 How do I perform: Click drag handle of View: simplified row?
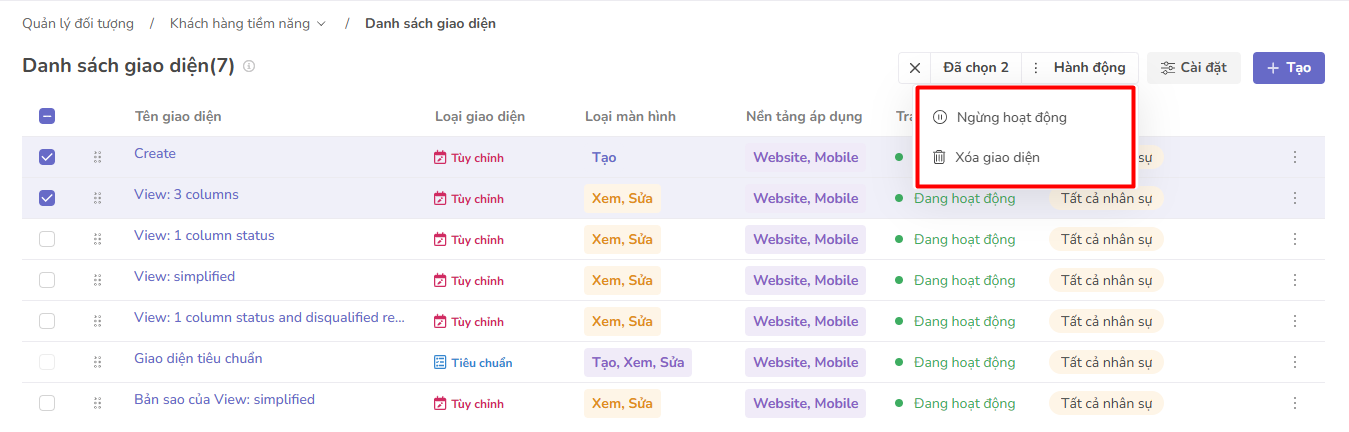pos(97,280)
